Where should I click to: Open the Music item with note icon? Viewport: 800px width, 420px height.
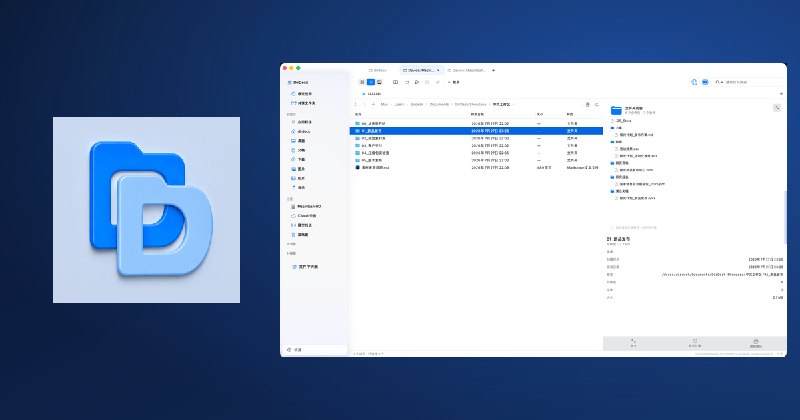(298, 188)
